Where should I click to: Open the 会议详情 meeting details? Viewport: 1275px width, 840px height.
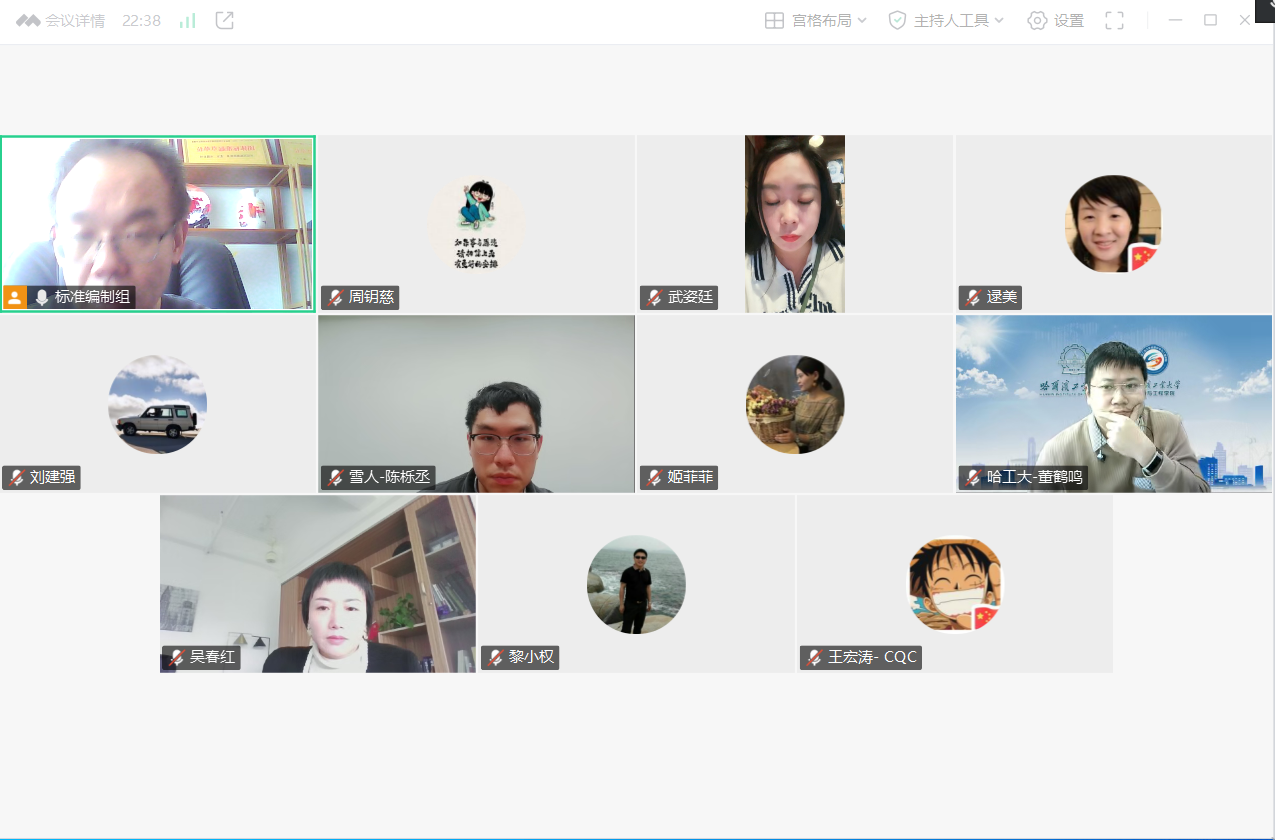click(x=74, y=21)
